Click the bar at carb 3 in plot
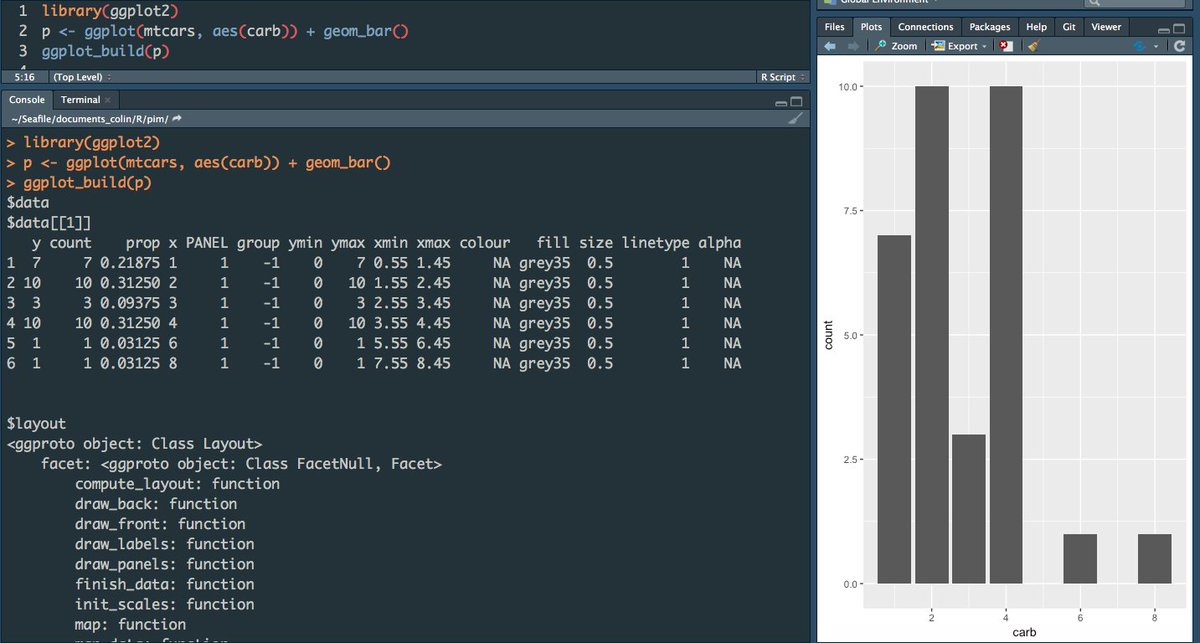Image resolution: width=1200 pixels, height=643 pixels. 969,509
